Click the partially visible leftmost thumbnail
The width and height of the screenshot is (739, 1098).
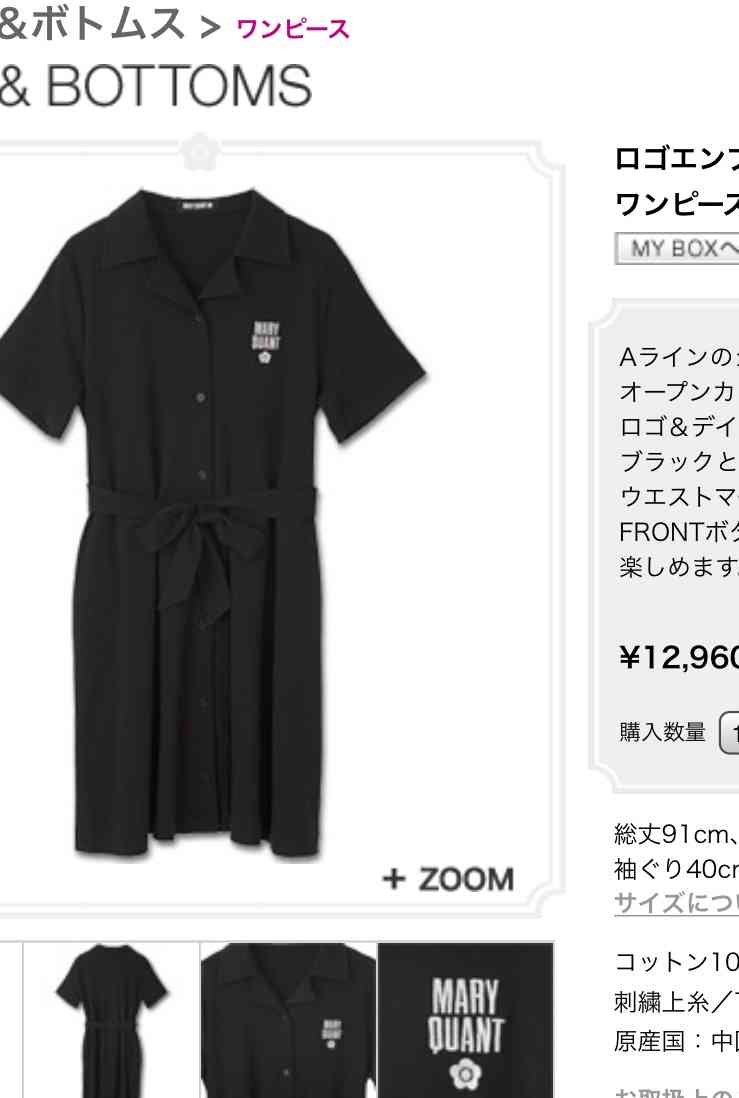[11, 1020]
